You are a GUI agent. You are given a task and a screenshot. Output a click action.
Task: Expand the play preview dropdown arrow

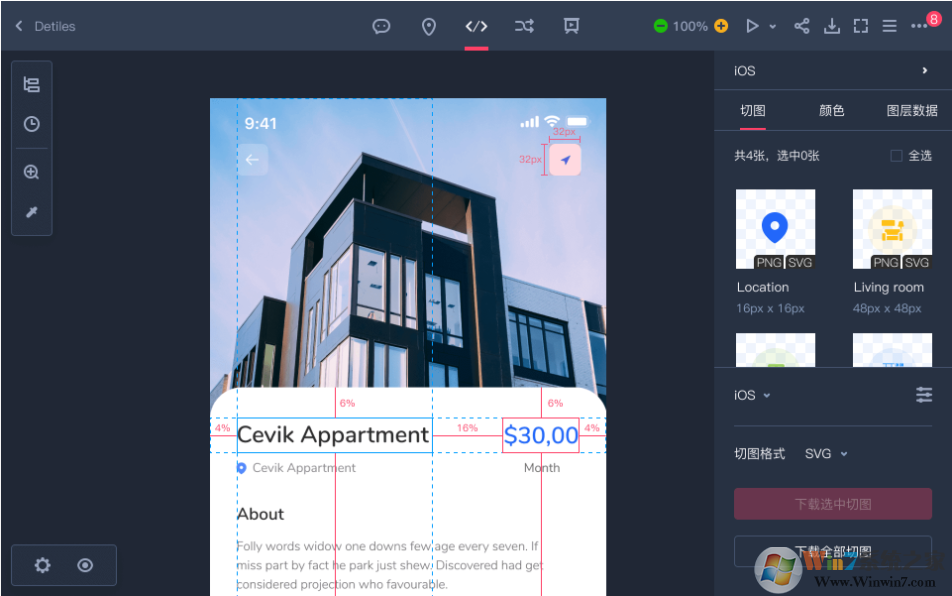click(x=773, y=27)
